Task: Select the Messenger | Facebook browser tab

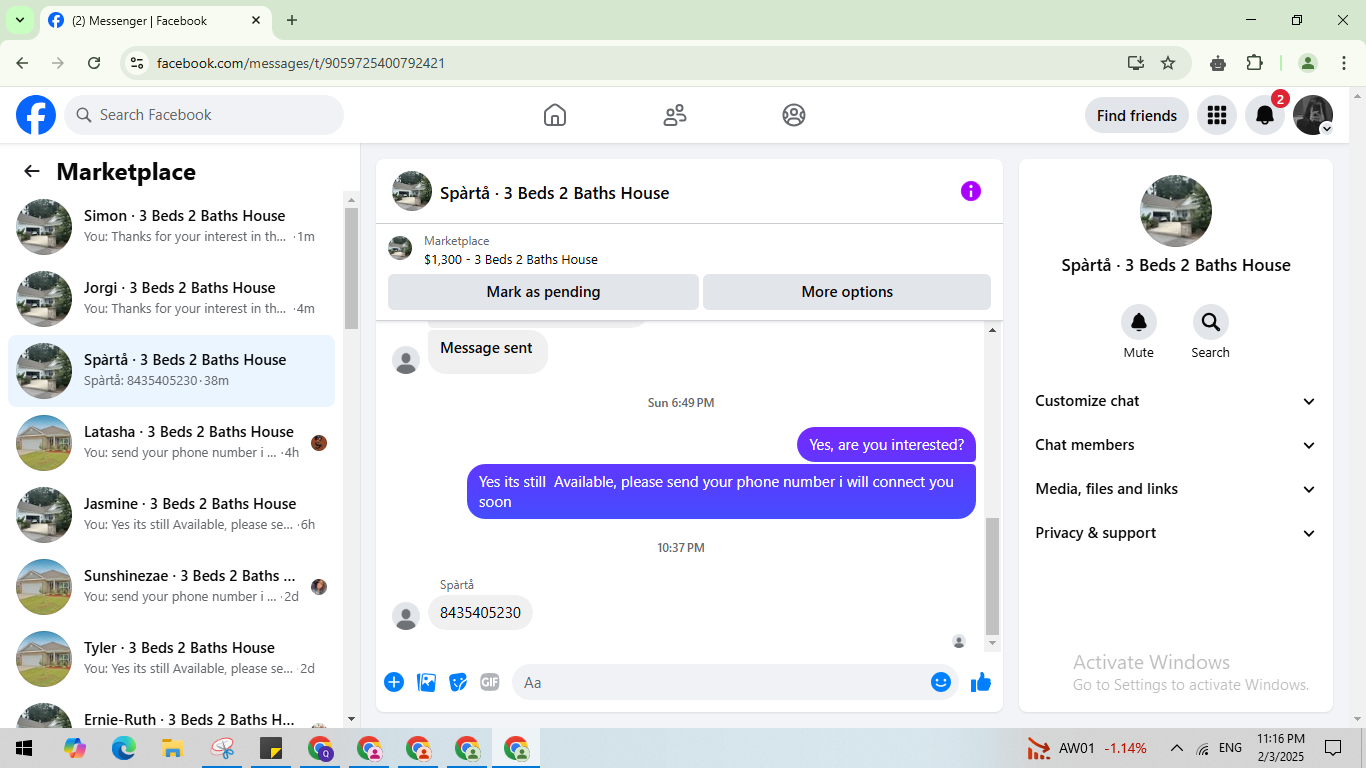Action: 156,20
